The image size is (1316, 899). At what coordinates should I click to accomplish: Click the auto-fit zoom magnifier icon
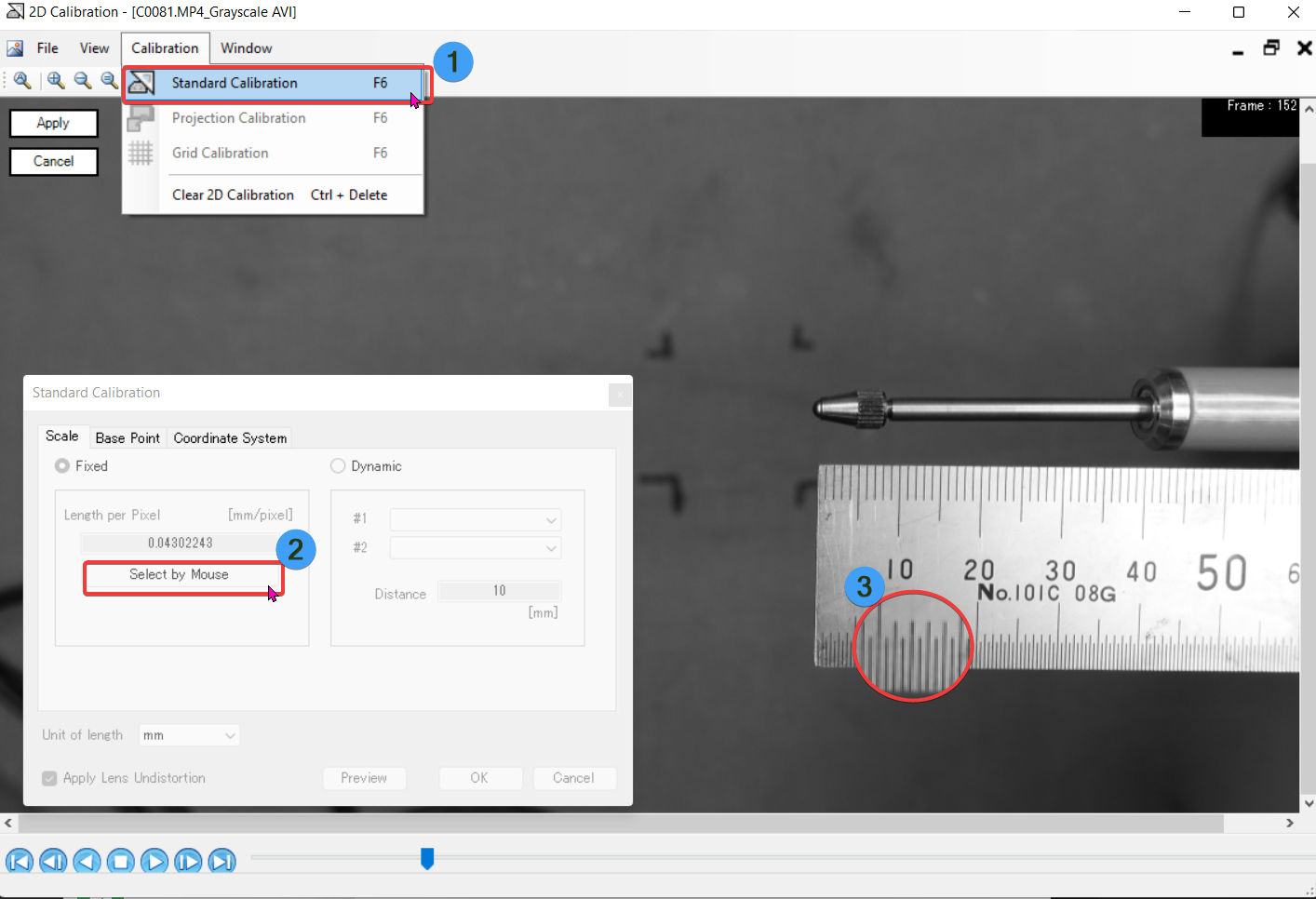tap(22, 81)
